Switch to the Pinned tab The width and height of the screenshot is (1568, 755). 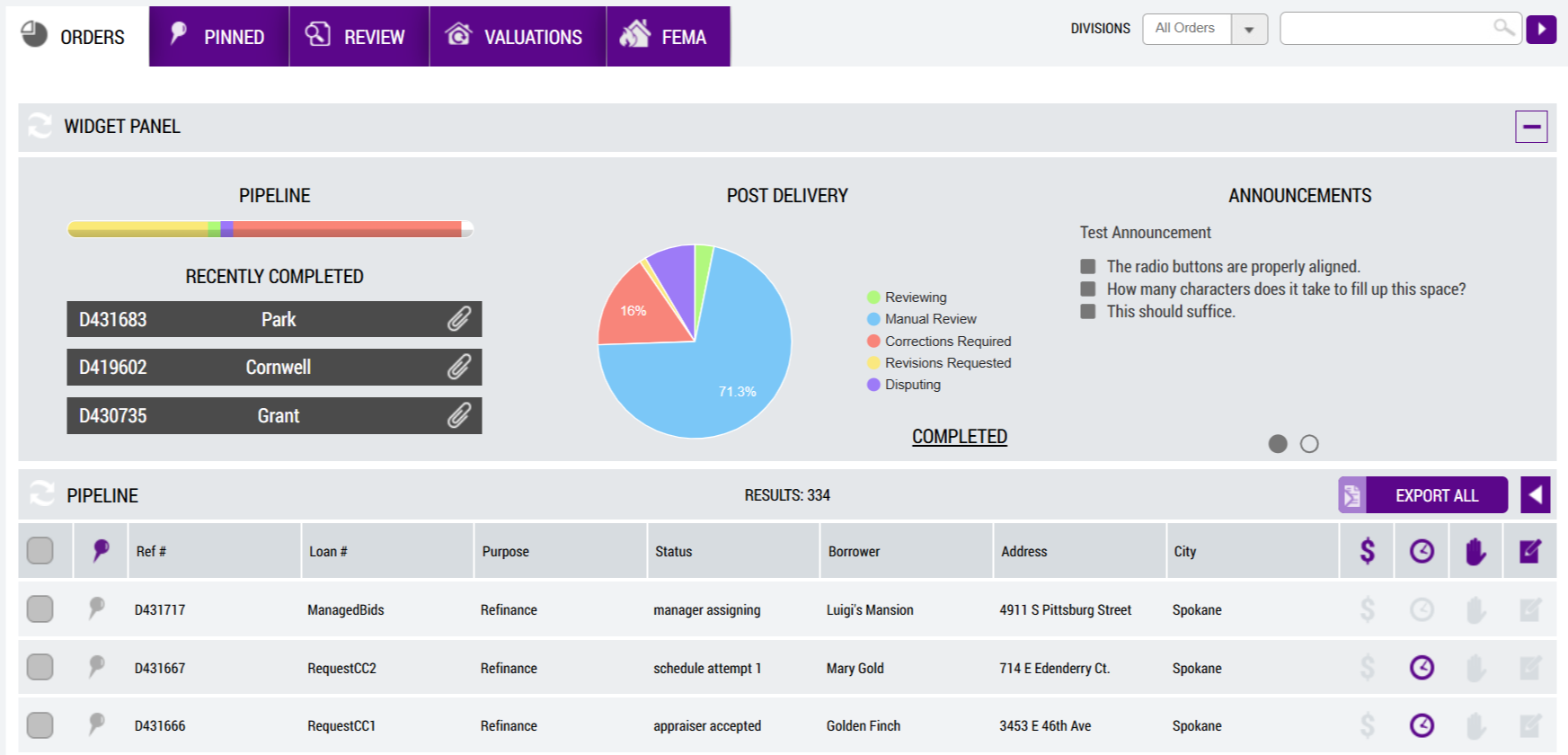coord(219,37)
